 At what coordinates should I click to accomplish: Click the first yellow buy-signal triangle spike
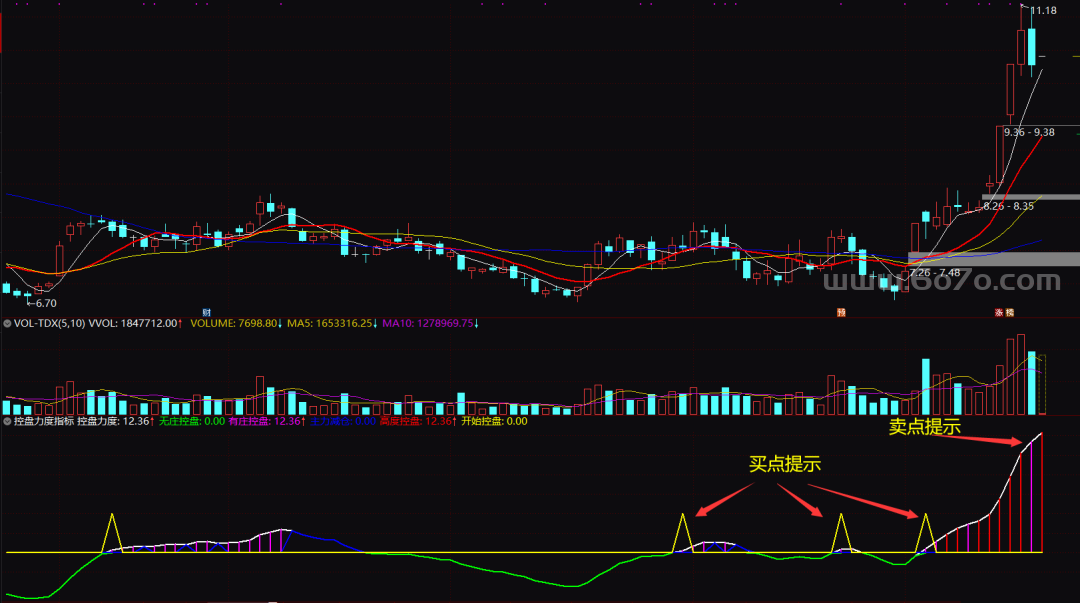point(112,531)
